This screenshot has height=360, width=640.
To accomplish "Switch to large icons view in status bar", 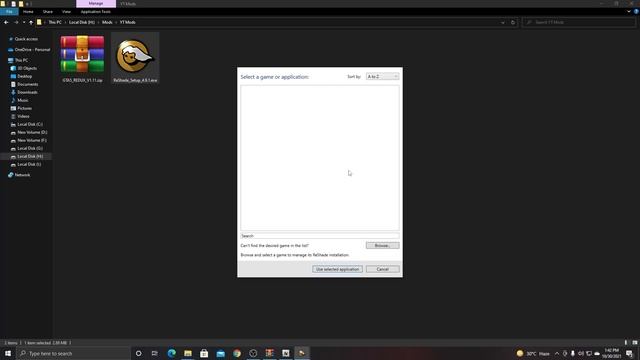I will [635, 342].
